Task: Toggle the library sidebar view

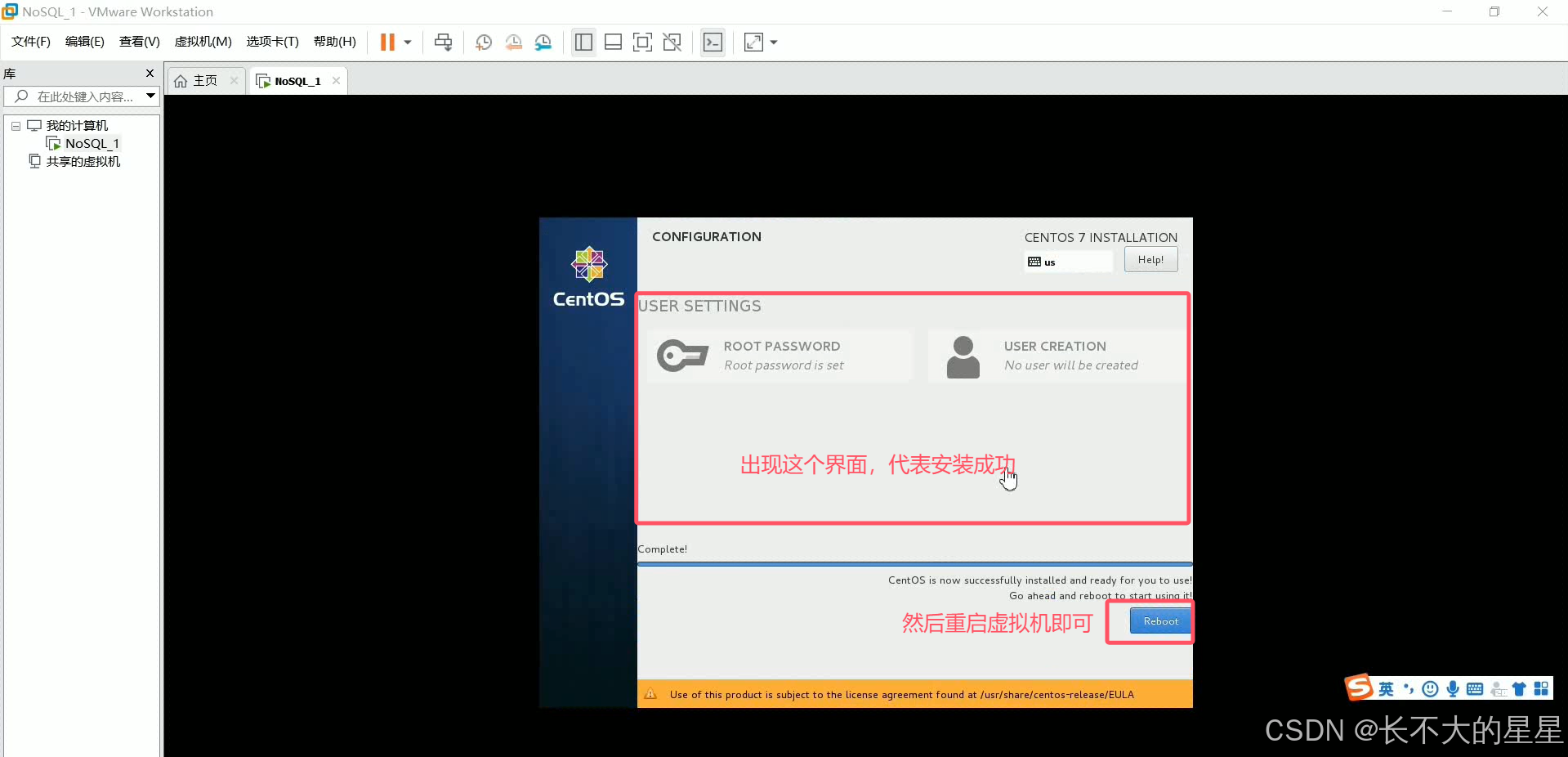Action: click(583, 43)
